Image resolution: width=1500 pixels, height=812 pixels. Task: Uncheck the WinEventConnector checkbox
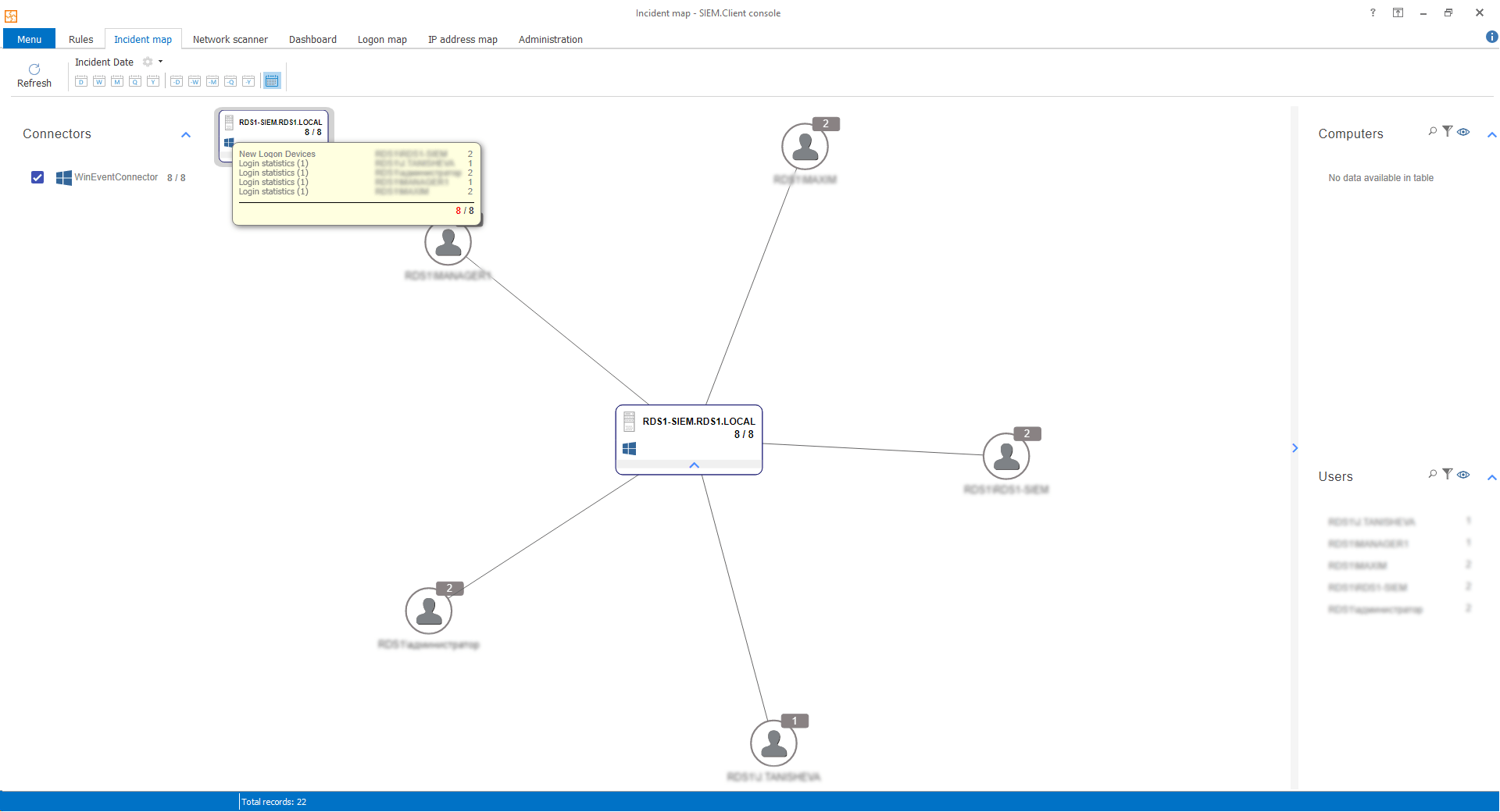click(37, 177)
